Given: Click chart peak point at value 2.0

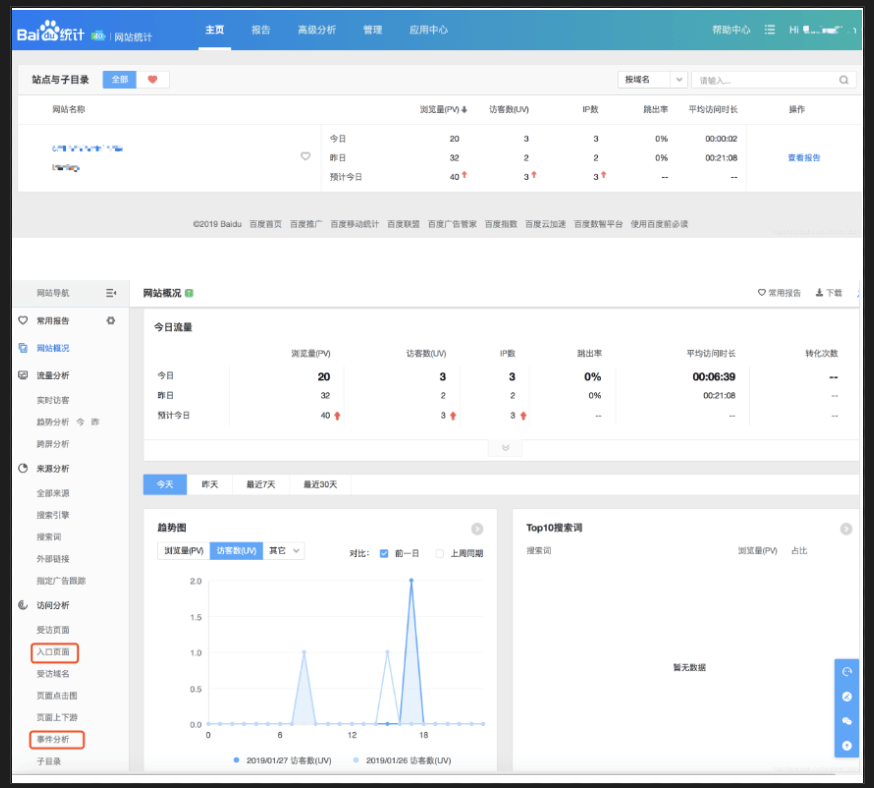Looking at the screenshot, I should 411,580.
